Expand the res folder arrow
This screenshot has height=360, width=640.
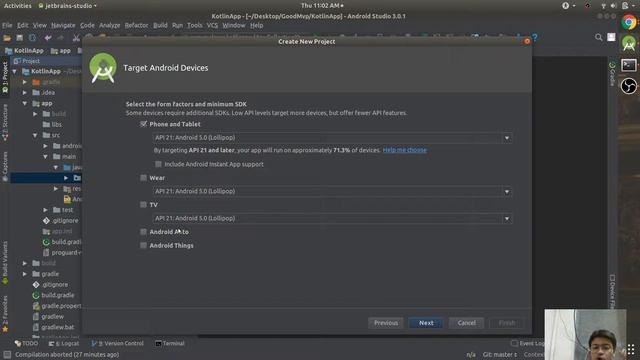(x=56, y=189)
